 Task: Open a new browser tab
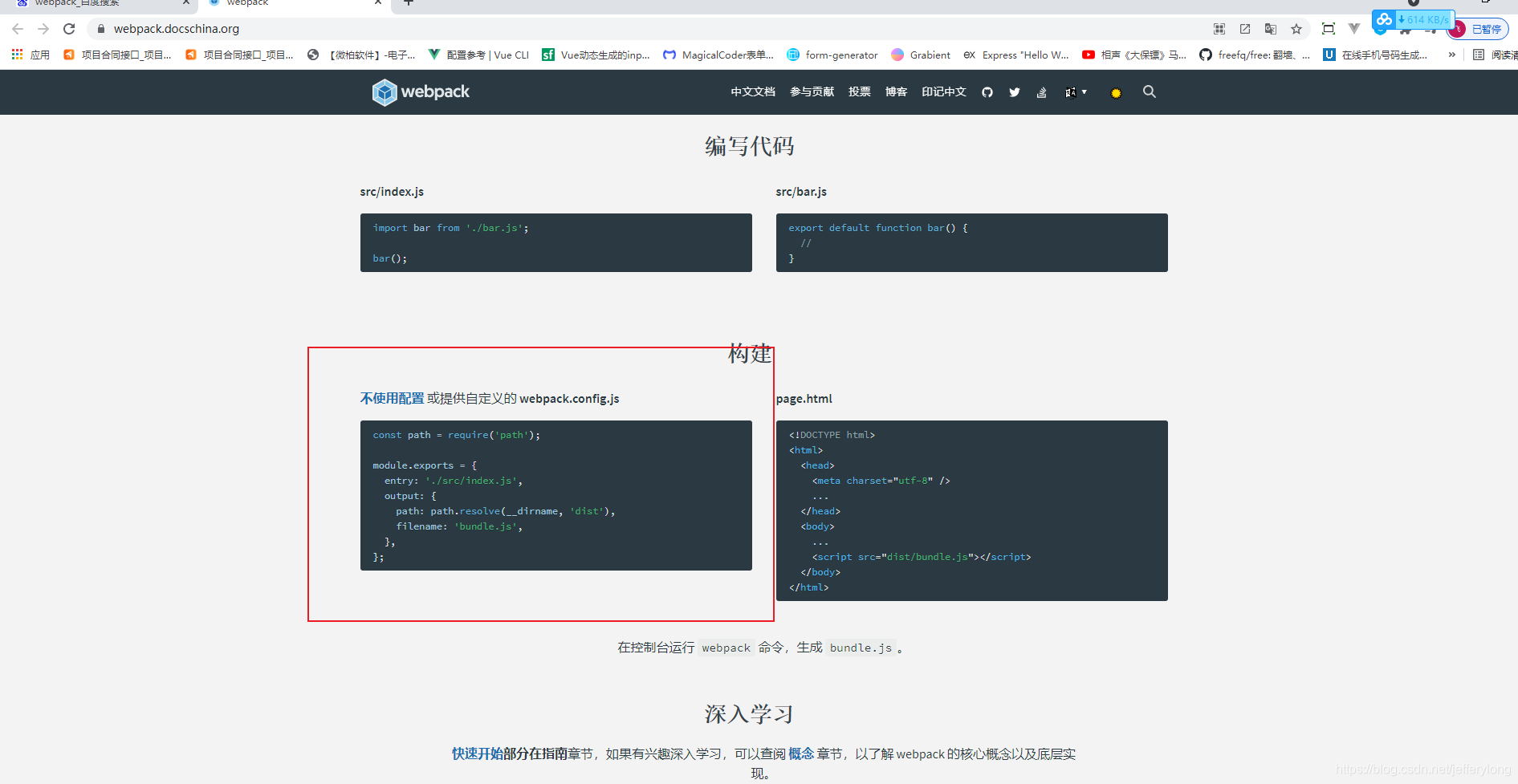pyautogui.click(x=409, y=3)
